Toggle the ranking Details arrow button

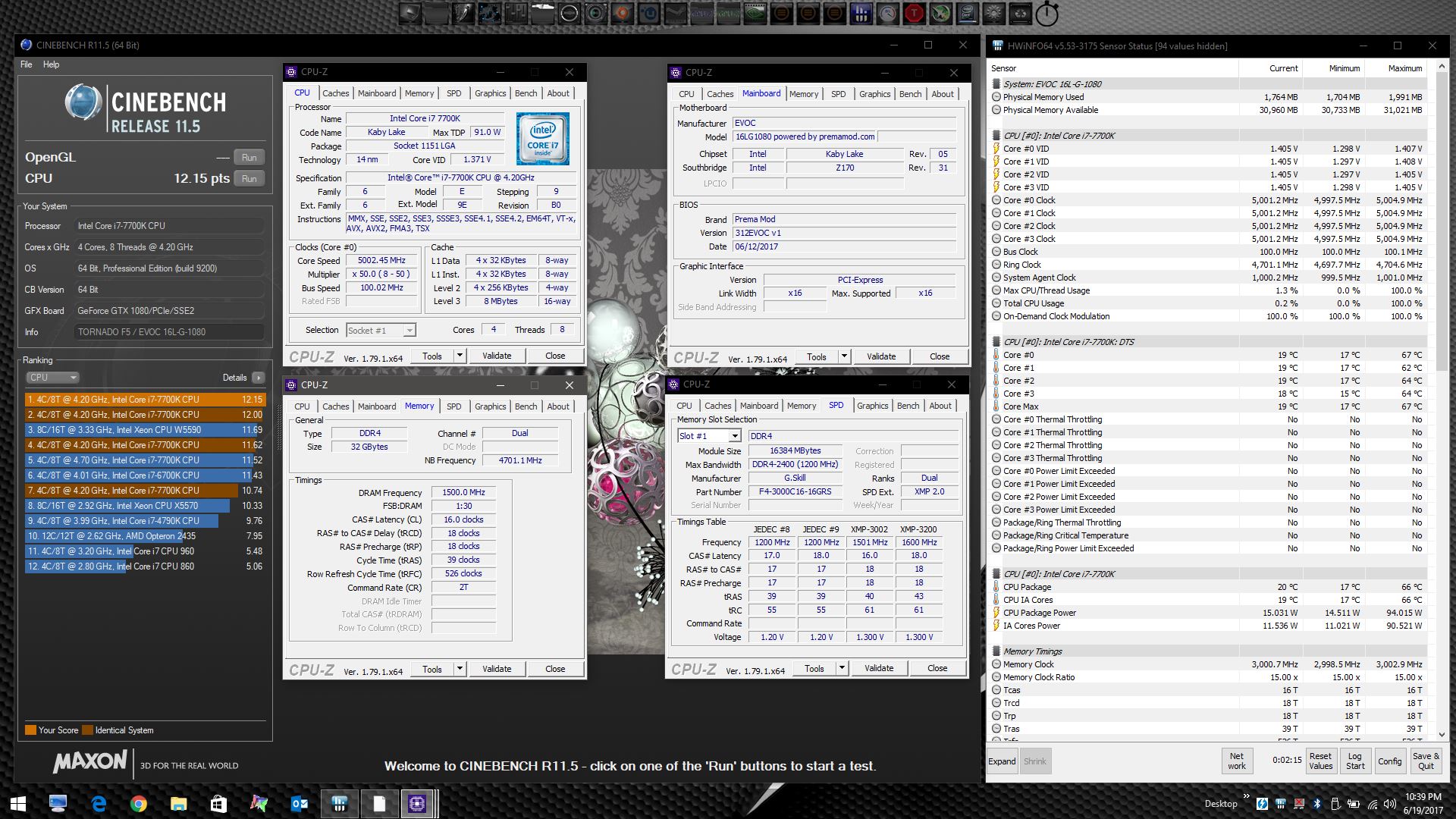[259, 378]
